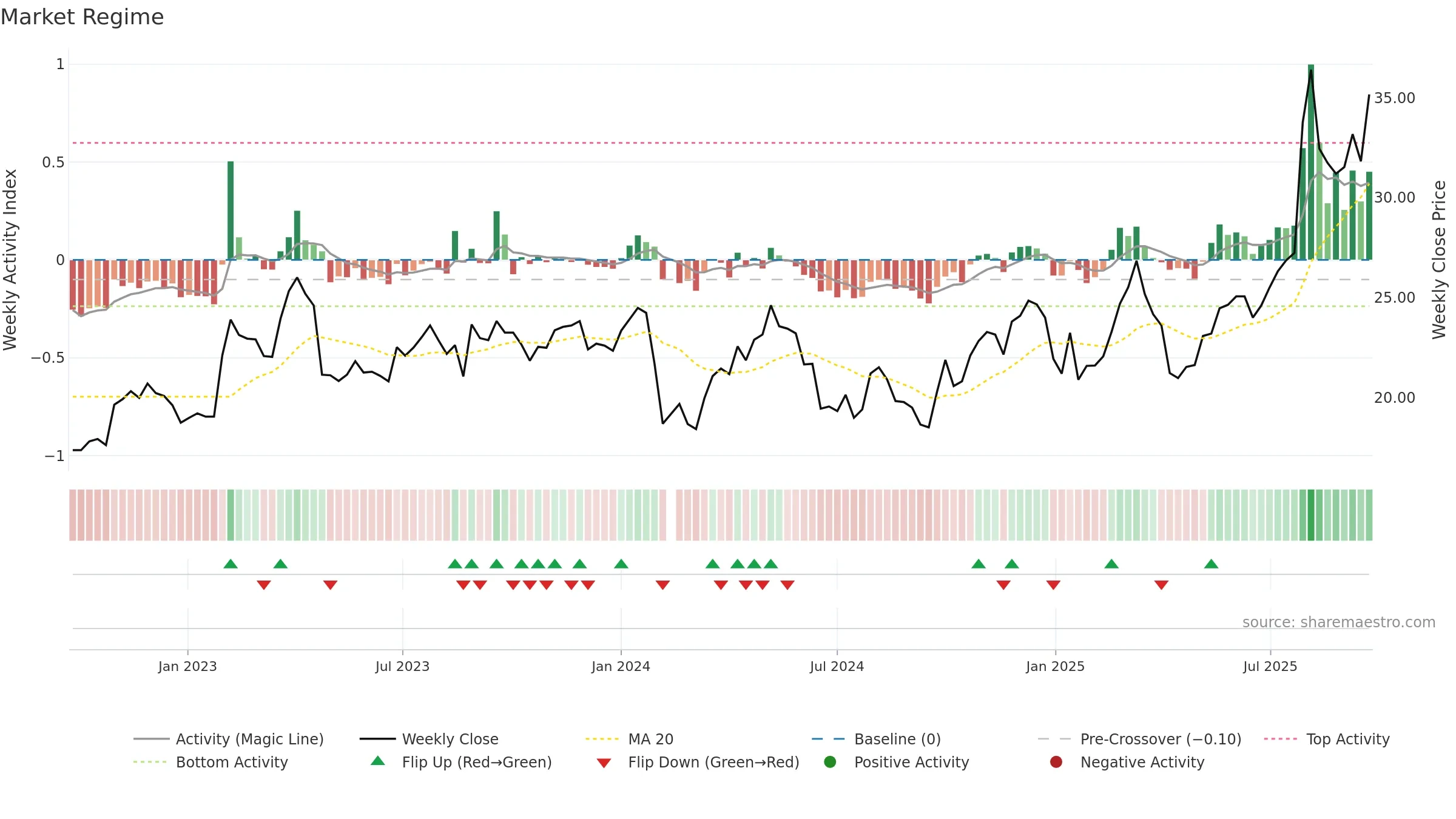Click the darkest green cell in the regime strip

pyautogui.click(x=1311, y=515)
